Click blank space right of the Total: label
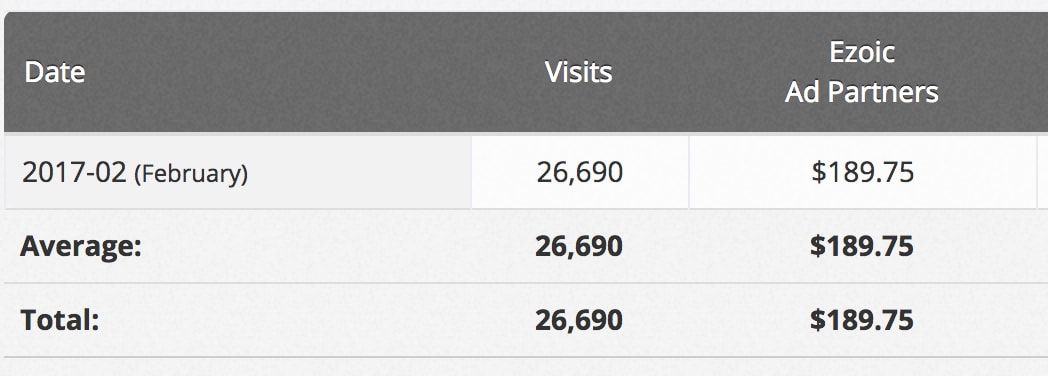The image size is (1048, 376). pyautogui.click(x=314, y=320)
